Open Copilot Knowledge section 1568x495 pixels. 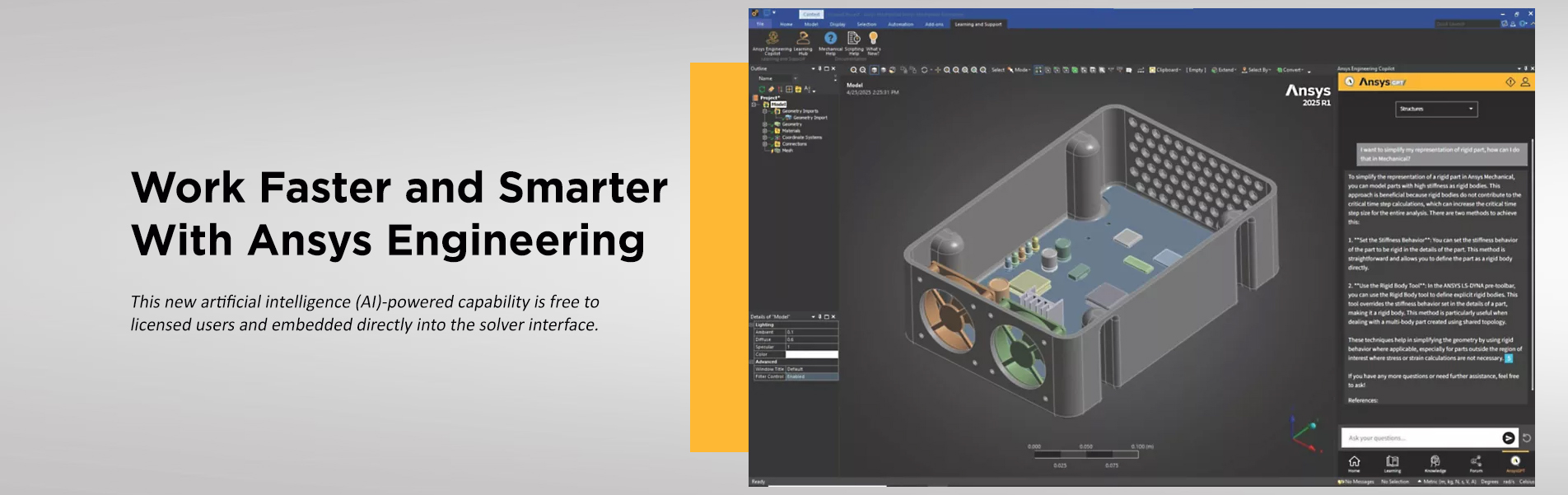click(1435, 464)
